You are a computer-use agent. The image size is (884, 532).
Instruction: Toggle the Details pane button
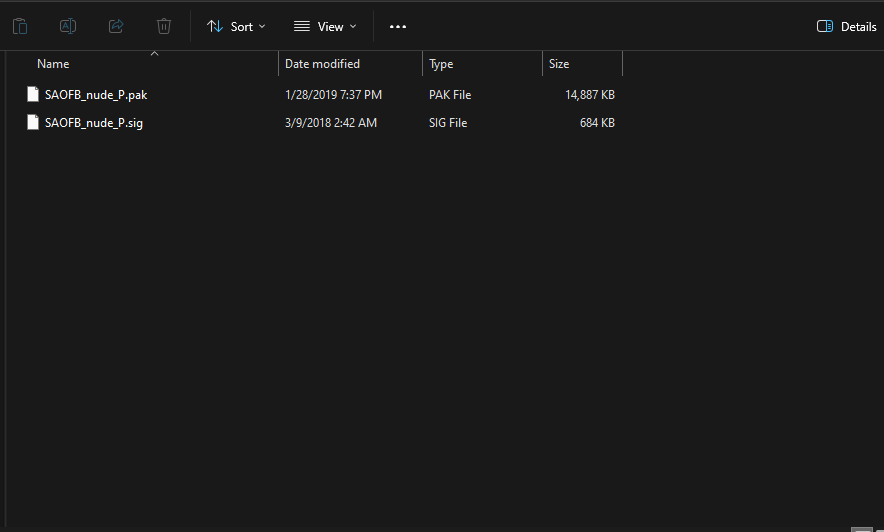(846, 26)
